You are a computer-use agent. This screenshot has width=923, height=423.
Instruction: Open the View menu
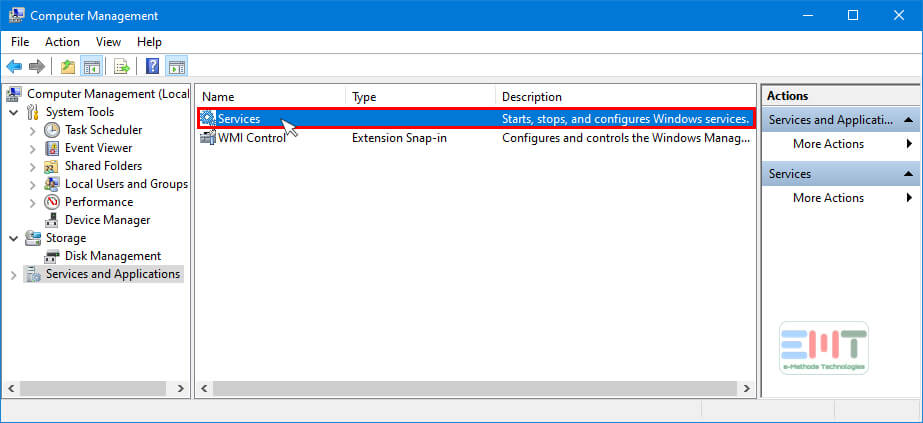[x=108, y=42]
